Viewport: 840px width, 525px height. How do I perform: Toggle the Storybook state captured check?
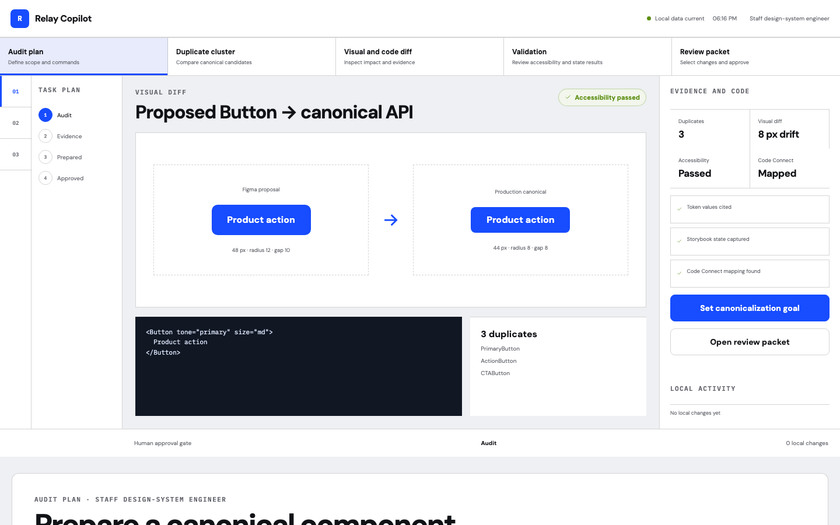click(x=749, y=241)
